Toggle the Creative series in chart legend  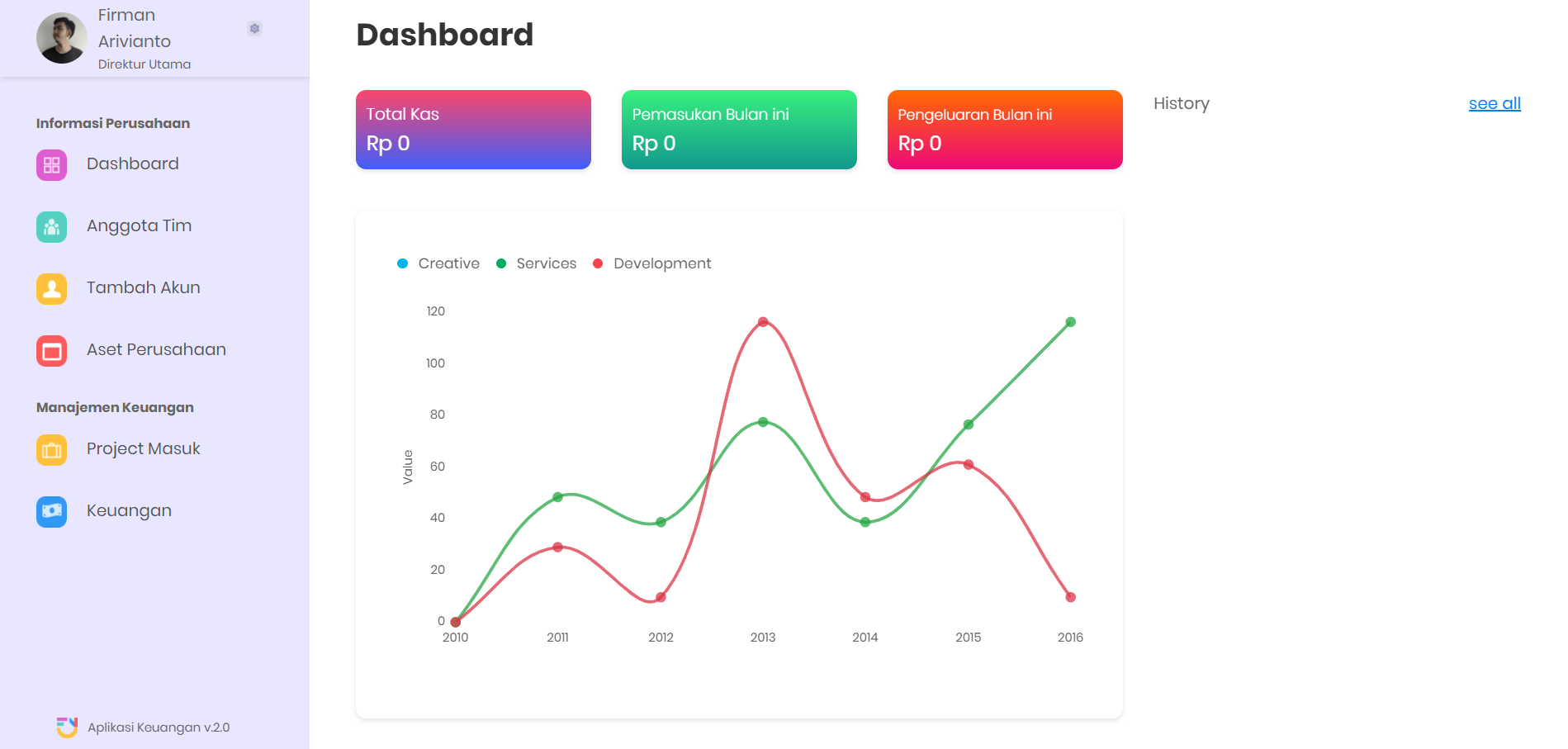(x=438, y=263)
